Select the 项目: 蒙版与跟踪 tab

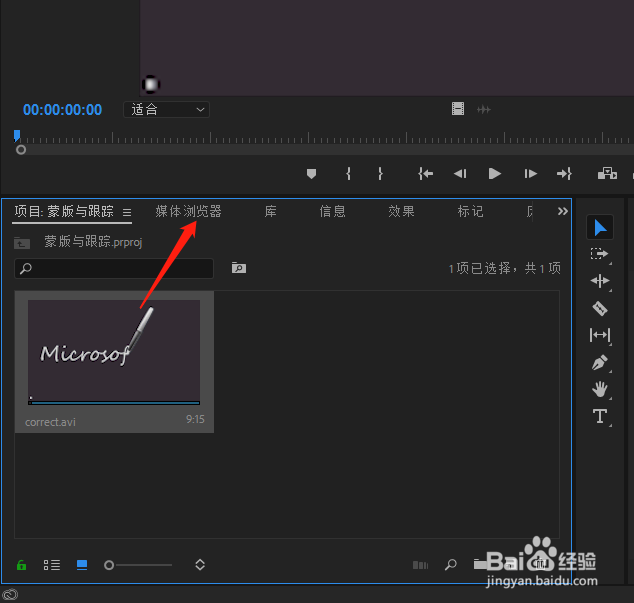64,211
